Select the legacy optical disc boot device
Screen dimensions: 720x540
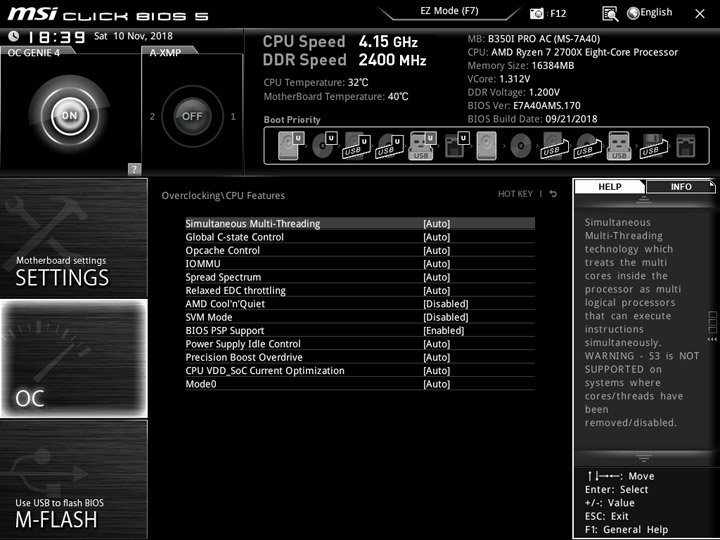pos(521,146)
